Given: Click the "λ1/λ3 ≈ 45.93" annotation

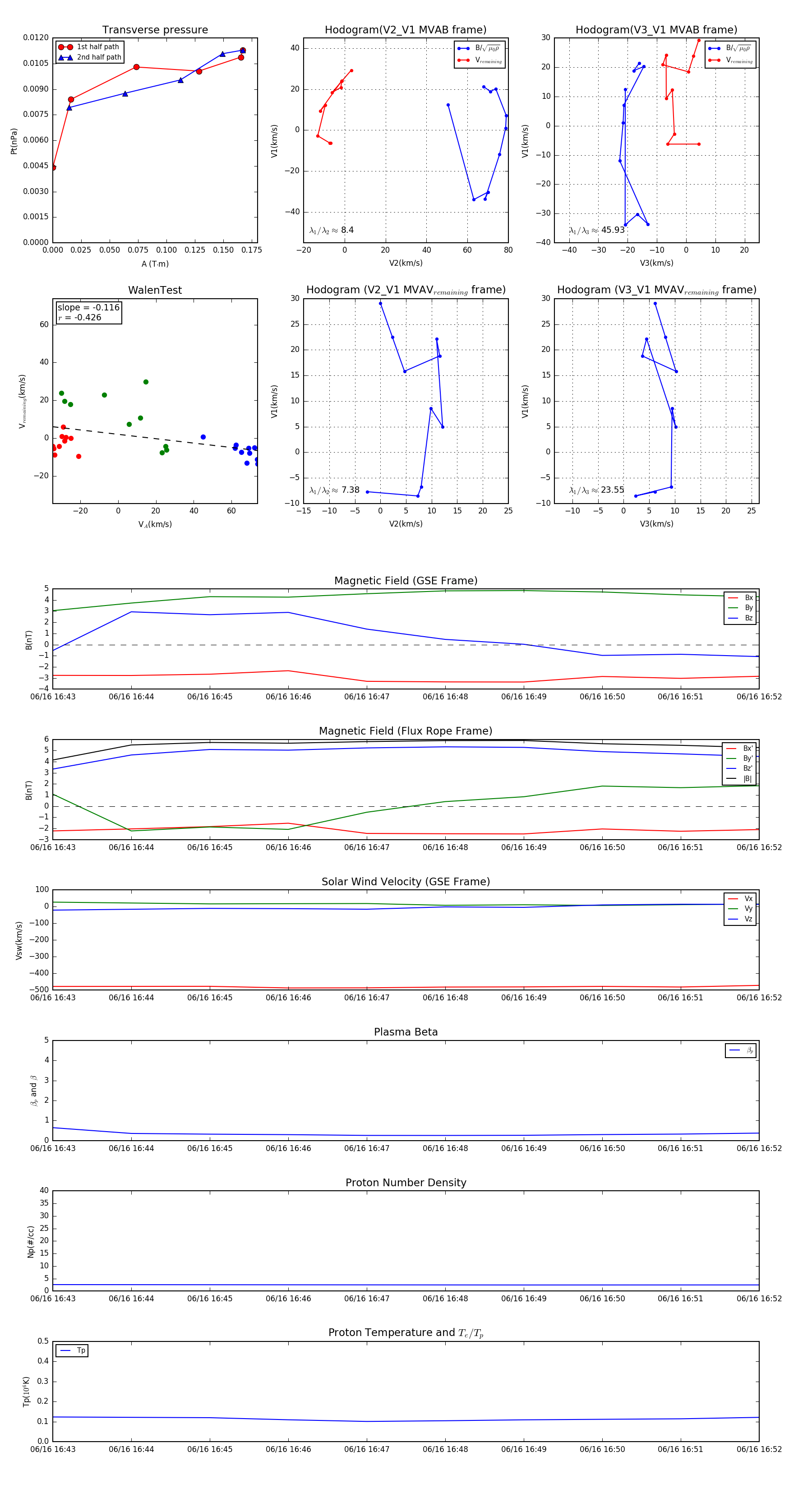Looking at the screenshot, I should (596, 230).
